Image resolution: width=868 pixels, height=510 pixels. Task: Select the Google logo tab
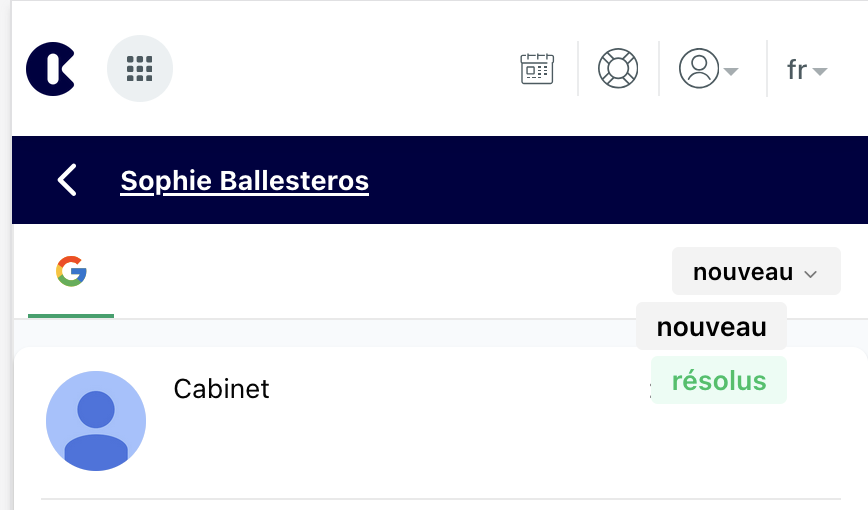[x=71, y=272]
